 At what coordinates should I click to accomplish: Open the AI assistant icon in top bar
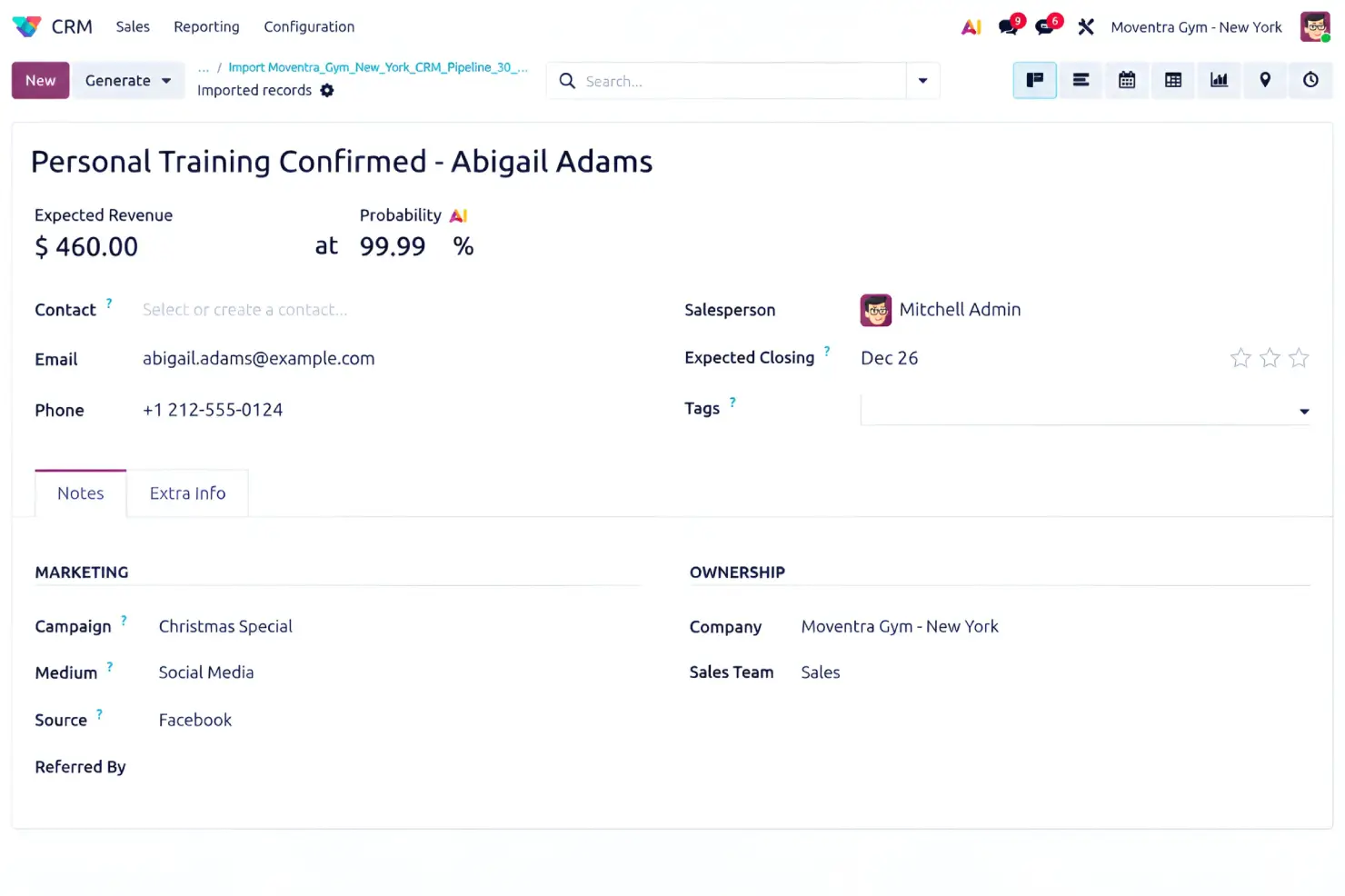point(971,27)
